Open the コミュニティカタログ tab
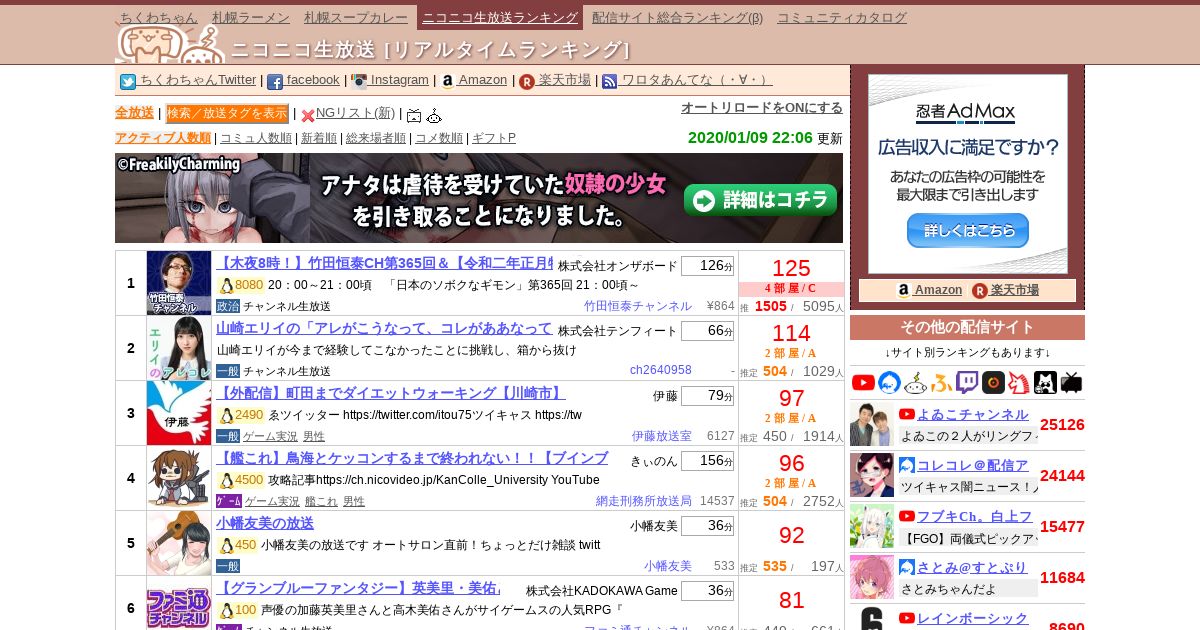The height and width of the screenshot is (630, 1200). [x=842, y=17]
